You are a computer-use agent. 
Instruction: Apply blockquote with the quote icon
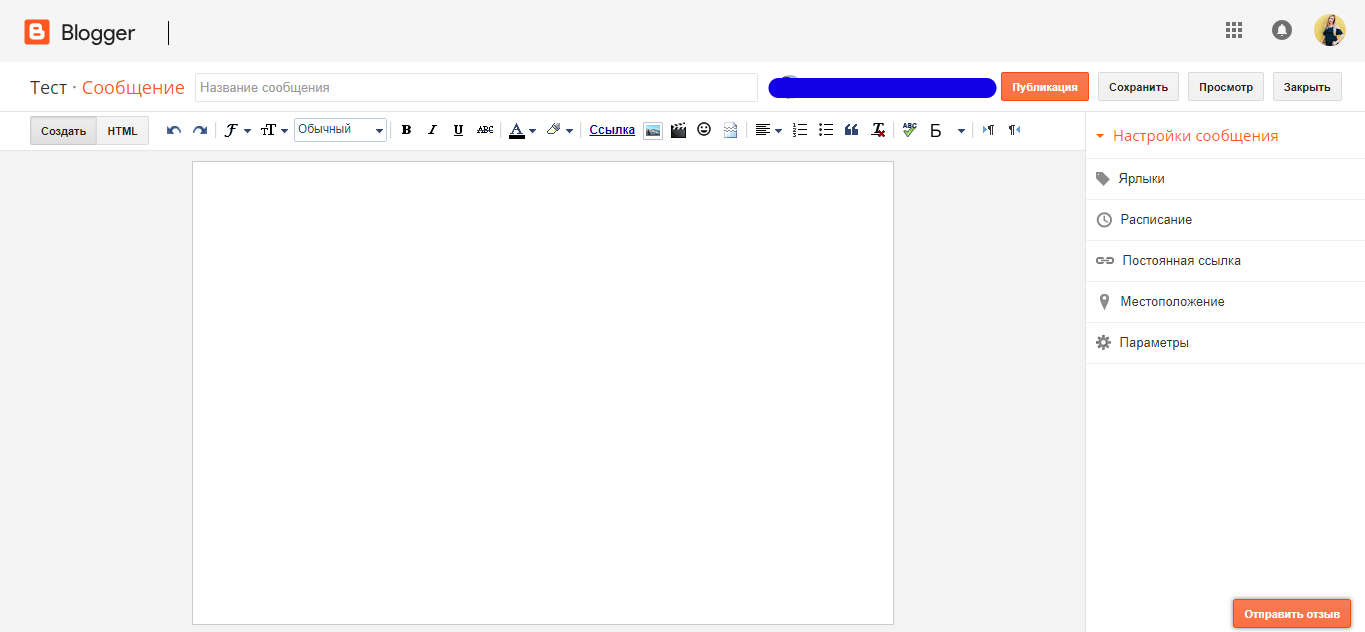852,130
